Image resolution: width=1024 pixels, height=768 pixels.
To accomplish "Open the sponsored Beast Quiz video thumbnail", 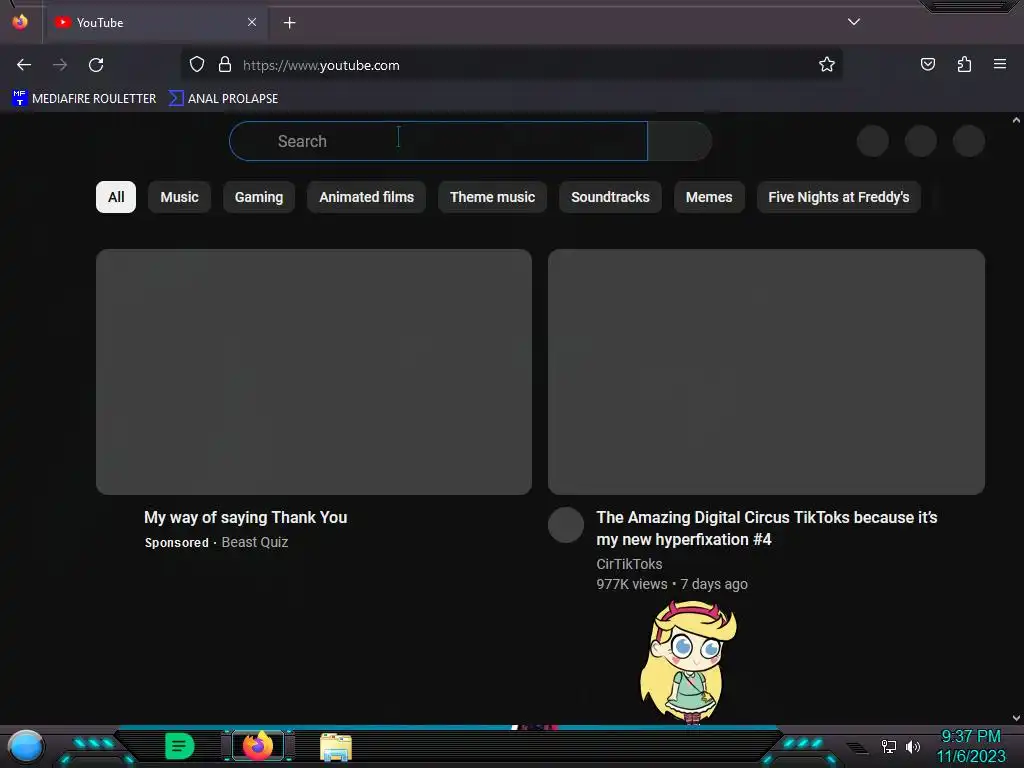I will click(314, 372).
